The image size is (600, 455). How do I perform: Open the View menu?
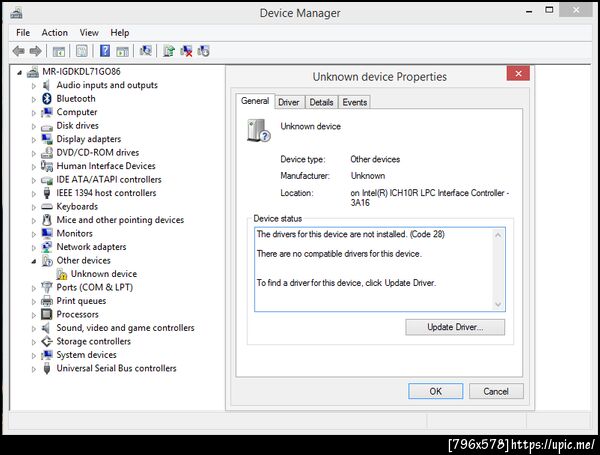click(89, 33)
